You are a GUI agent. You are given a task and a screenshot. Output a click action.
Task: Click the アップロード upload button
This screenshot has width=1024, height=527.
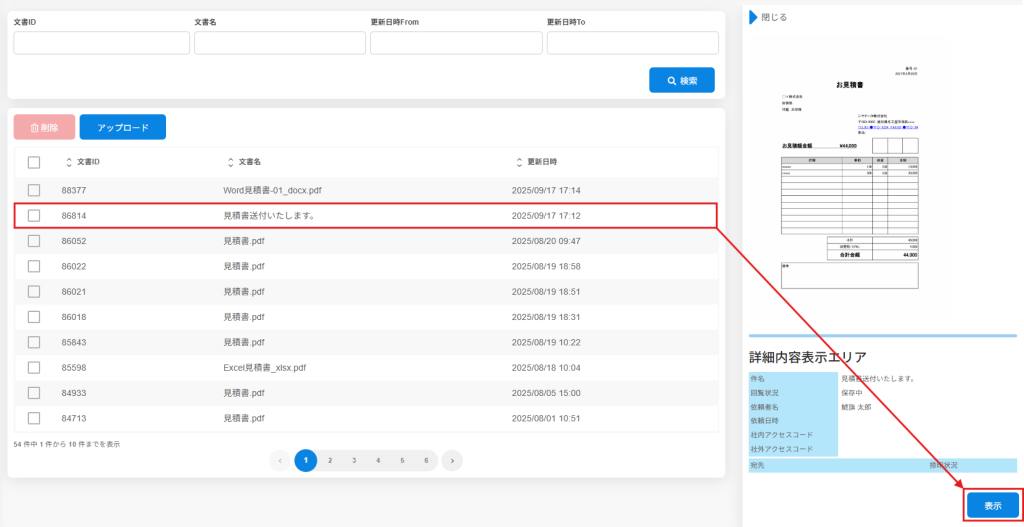(x=123, y=127)
